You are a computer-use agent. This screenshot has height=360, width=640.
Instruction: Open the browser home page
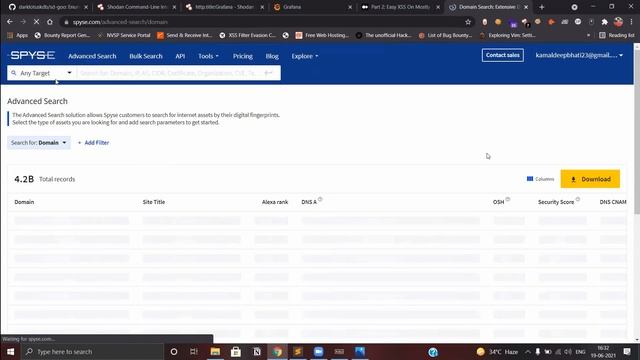coord(50,22)
